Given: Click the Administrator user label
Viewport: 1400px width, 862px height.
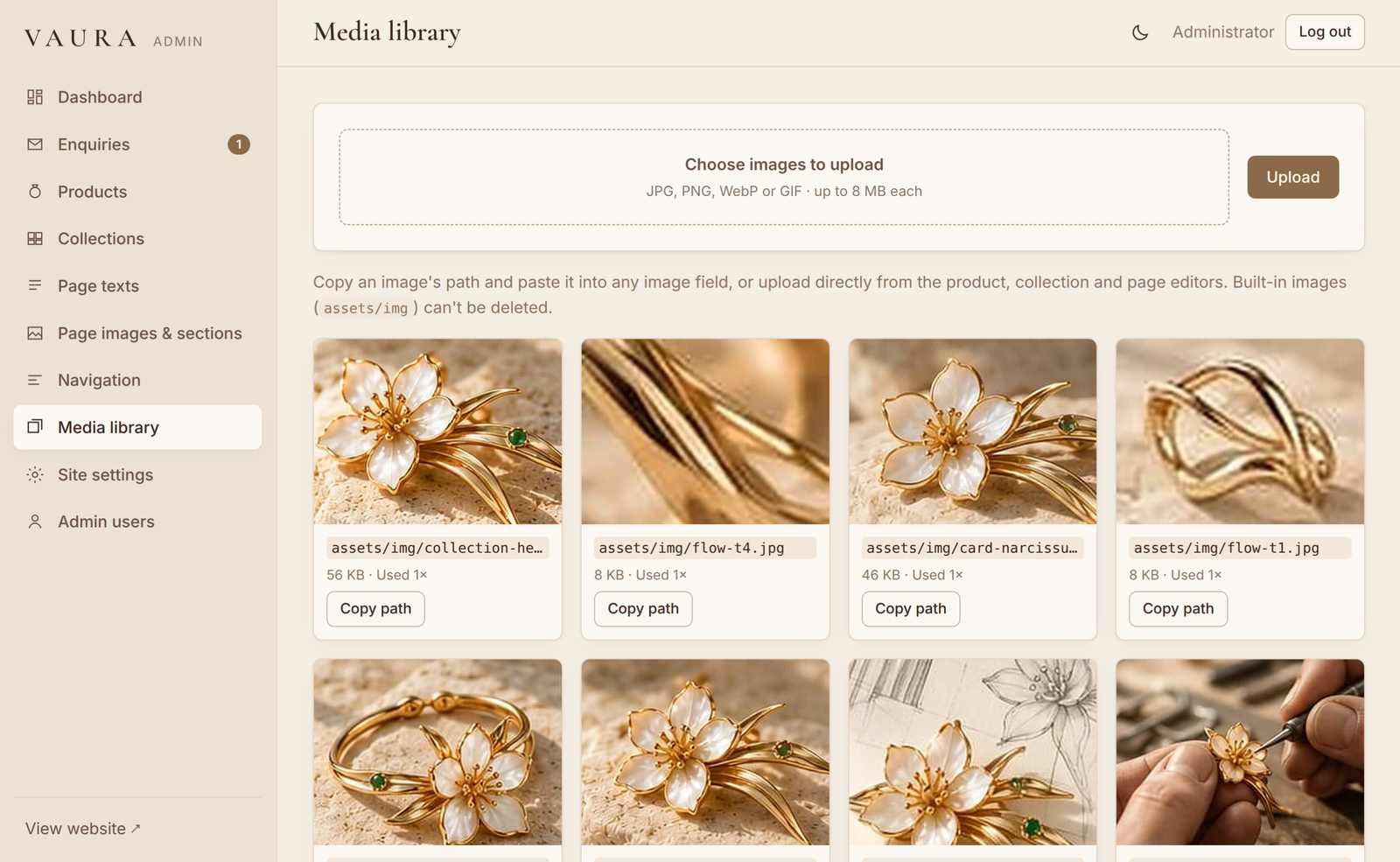Looking at the screenshot, I should coord(1223,32).
